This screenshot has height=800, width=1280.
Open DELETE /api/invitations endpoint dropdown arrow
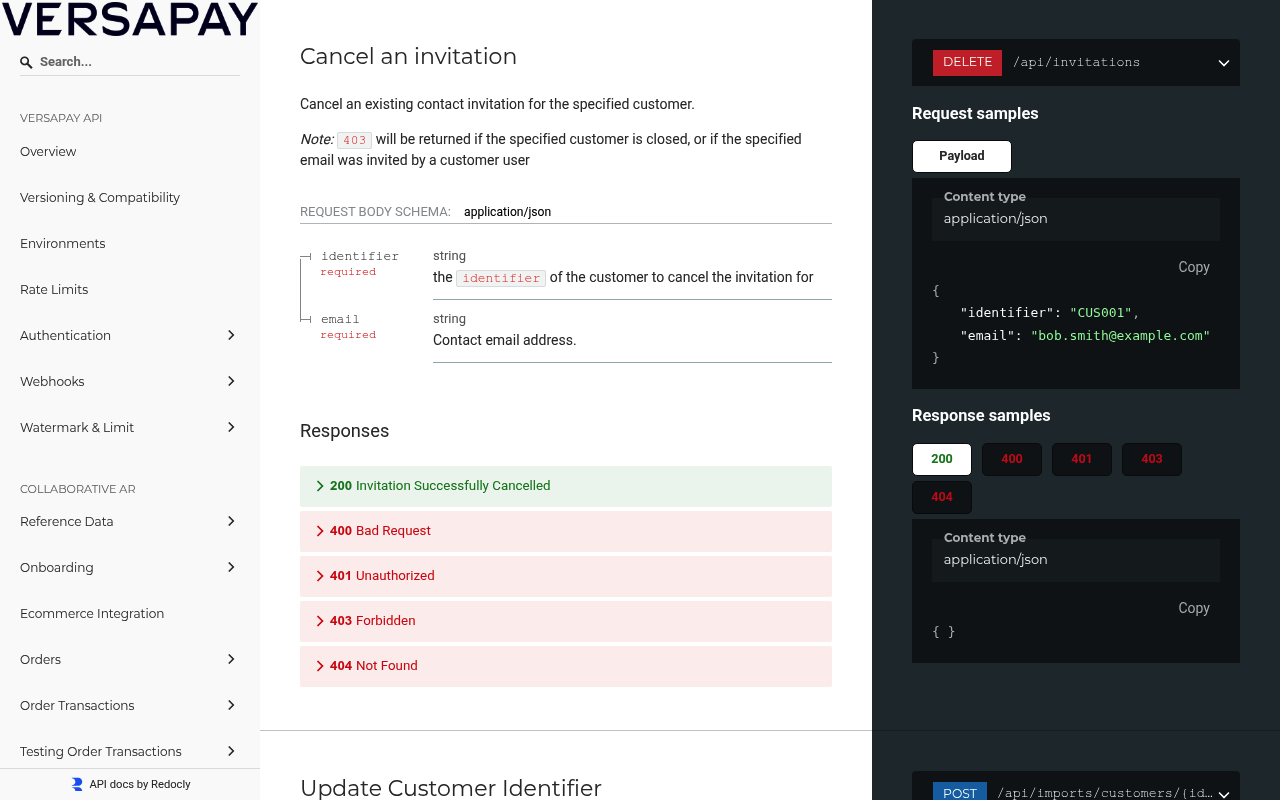coord(1223,63)
